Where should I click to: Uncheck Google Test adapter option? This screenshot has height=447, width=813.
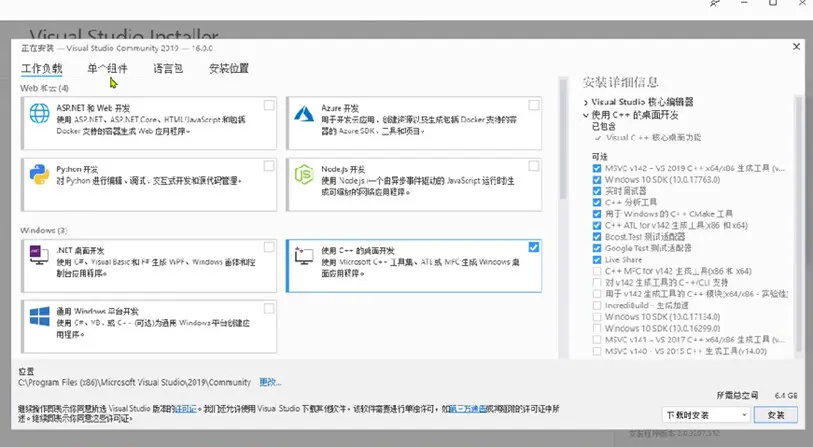click(x=597, y=248)
